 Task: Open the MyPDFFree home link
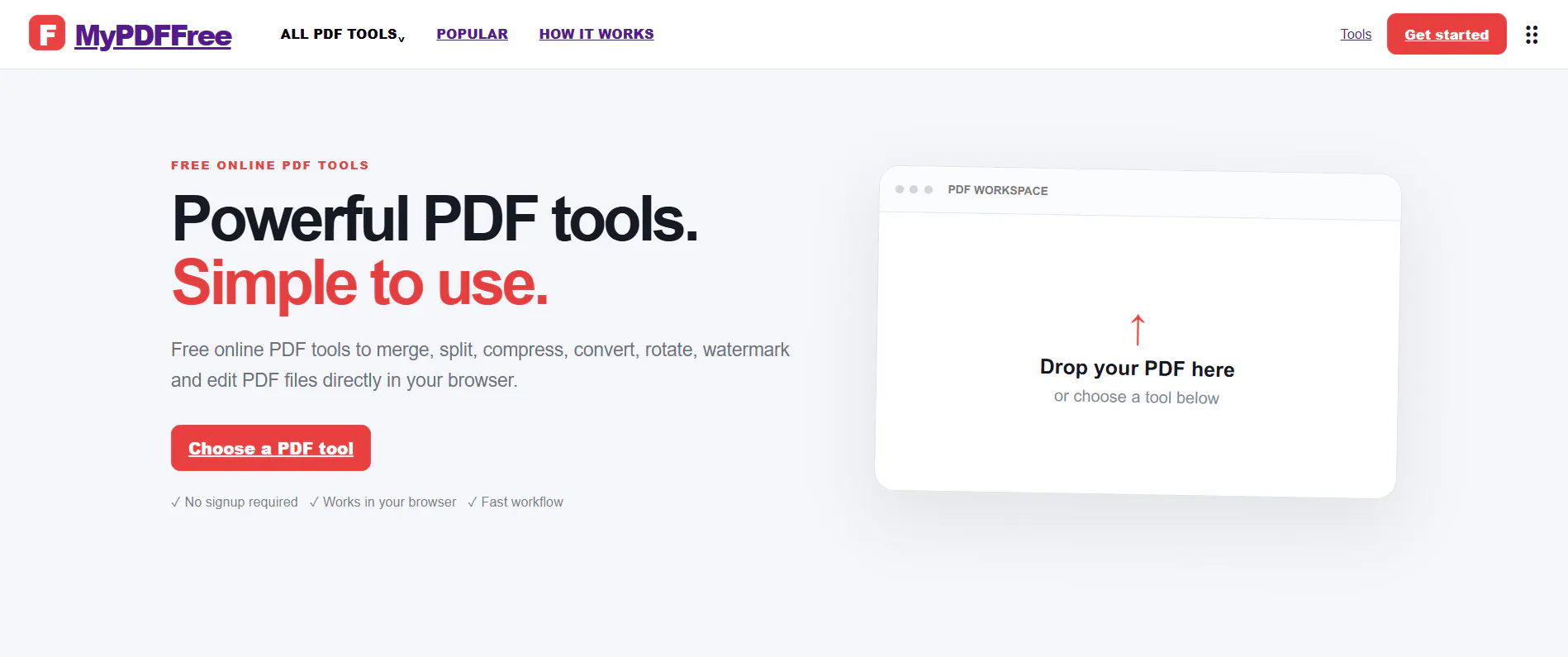154,36
